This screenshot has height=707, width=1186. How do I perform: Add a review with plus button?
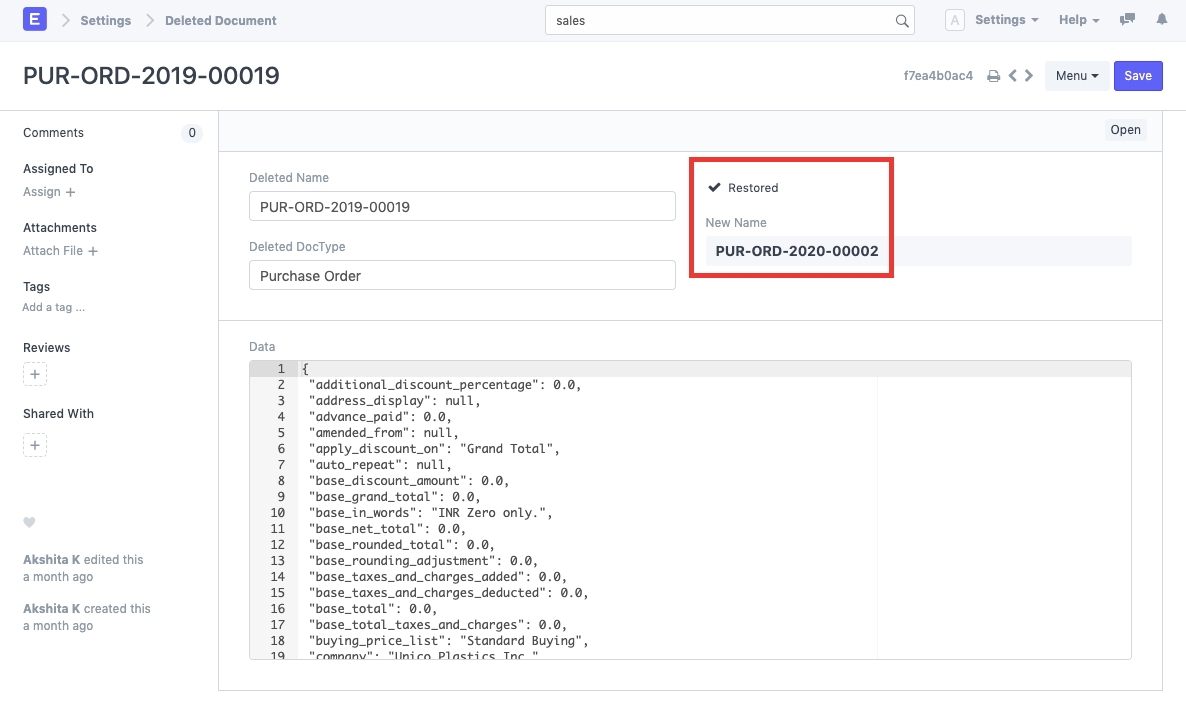pos(35,375)
